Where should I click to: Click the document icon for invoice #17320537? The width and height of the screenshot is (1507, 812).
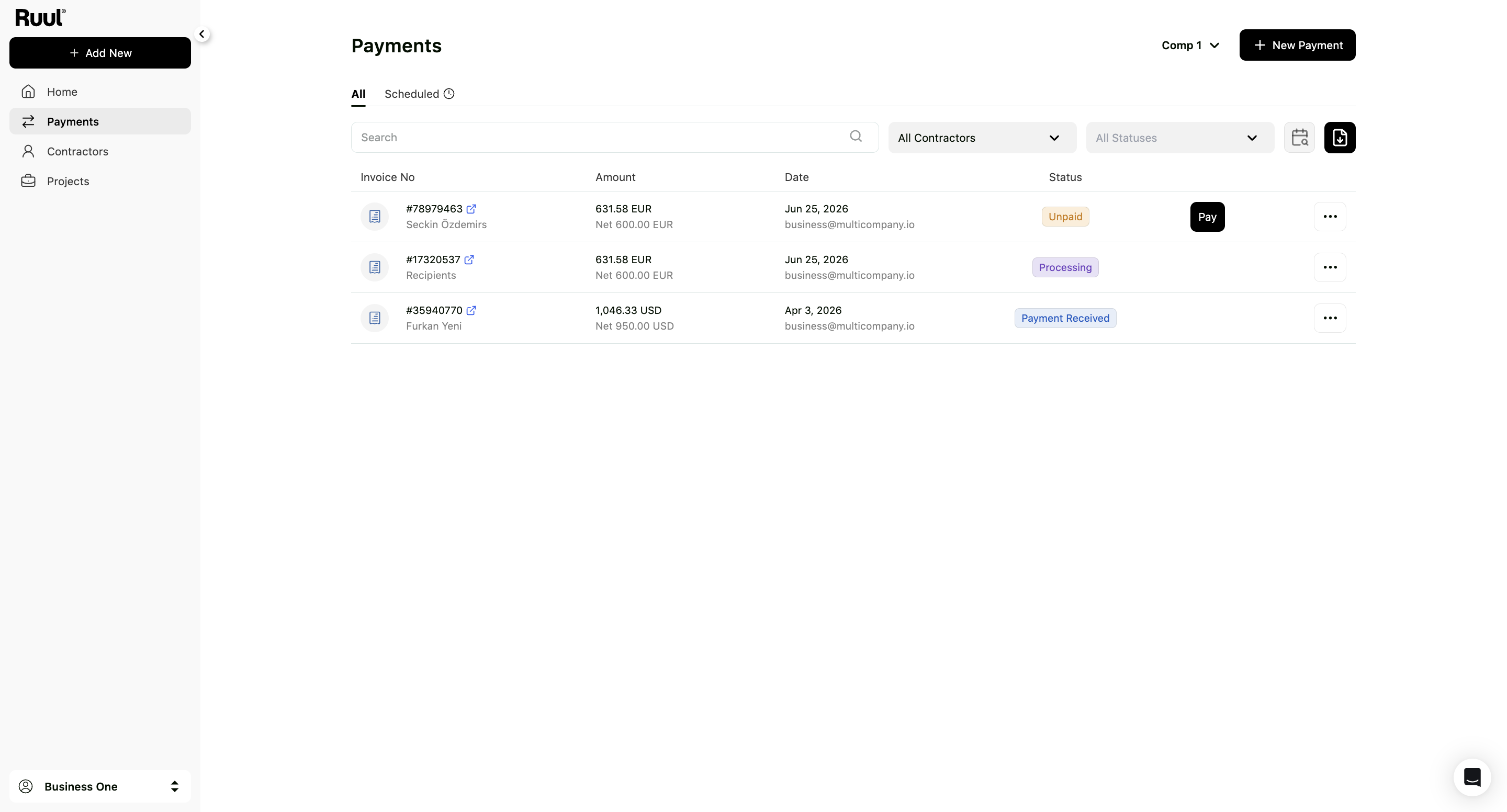(x=375, y=267)
